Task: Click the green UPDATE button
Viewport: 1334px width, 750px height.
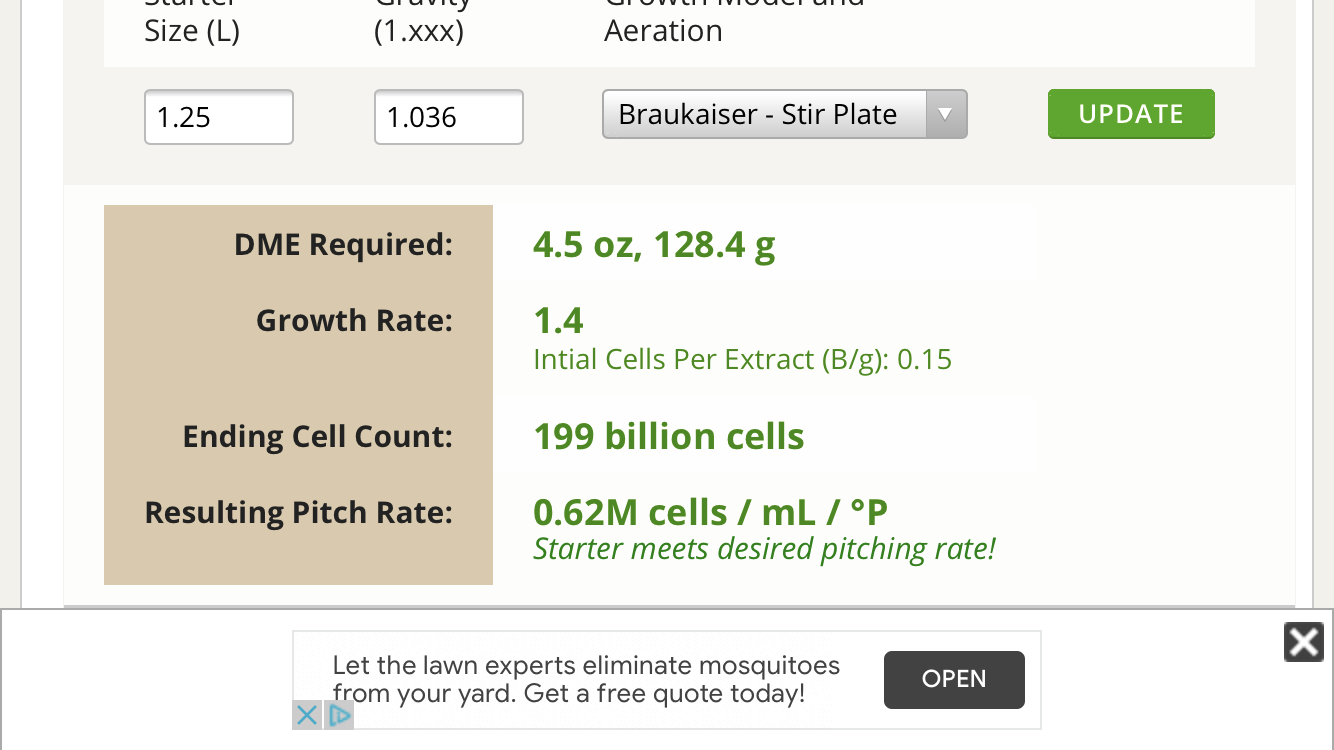Action: [x=1131, y=114]
